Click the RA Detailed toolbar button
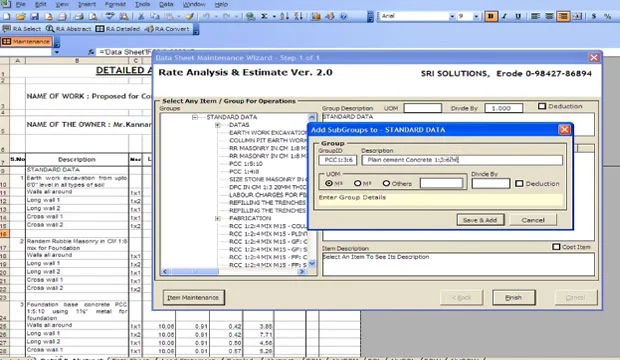The image size is (620, 360). pyautogui.click(x=118, y=29)
